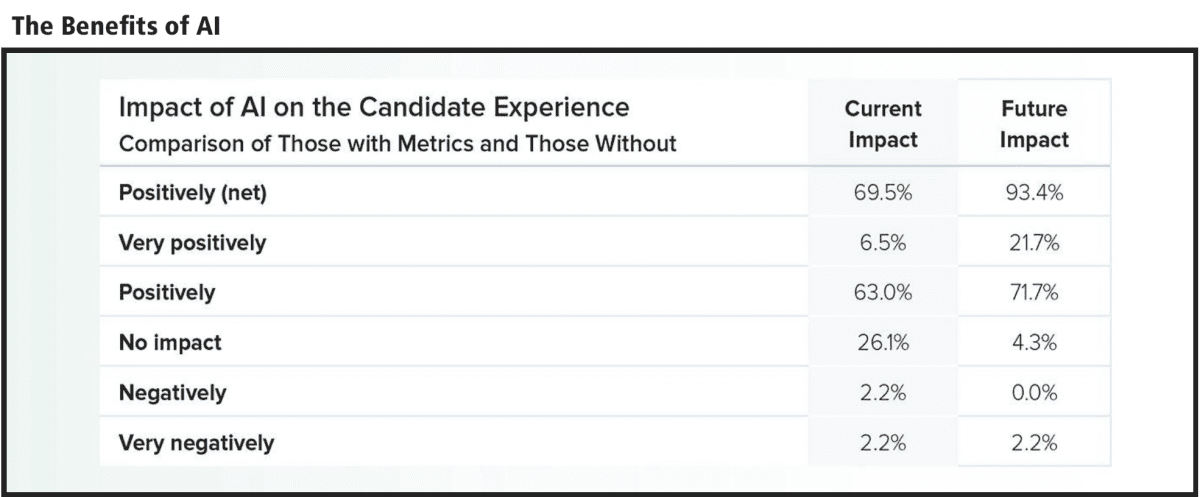Click the Current Impact column header
The height and width of the screenshot is (497, 1200).
tap(883, 124)
